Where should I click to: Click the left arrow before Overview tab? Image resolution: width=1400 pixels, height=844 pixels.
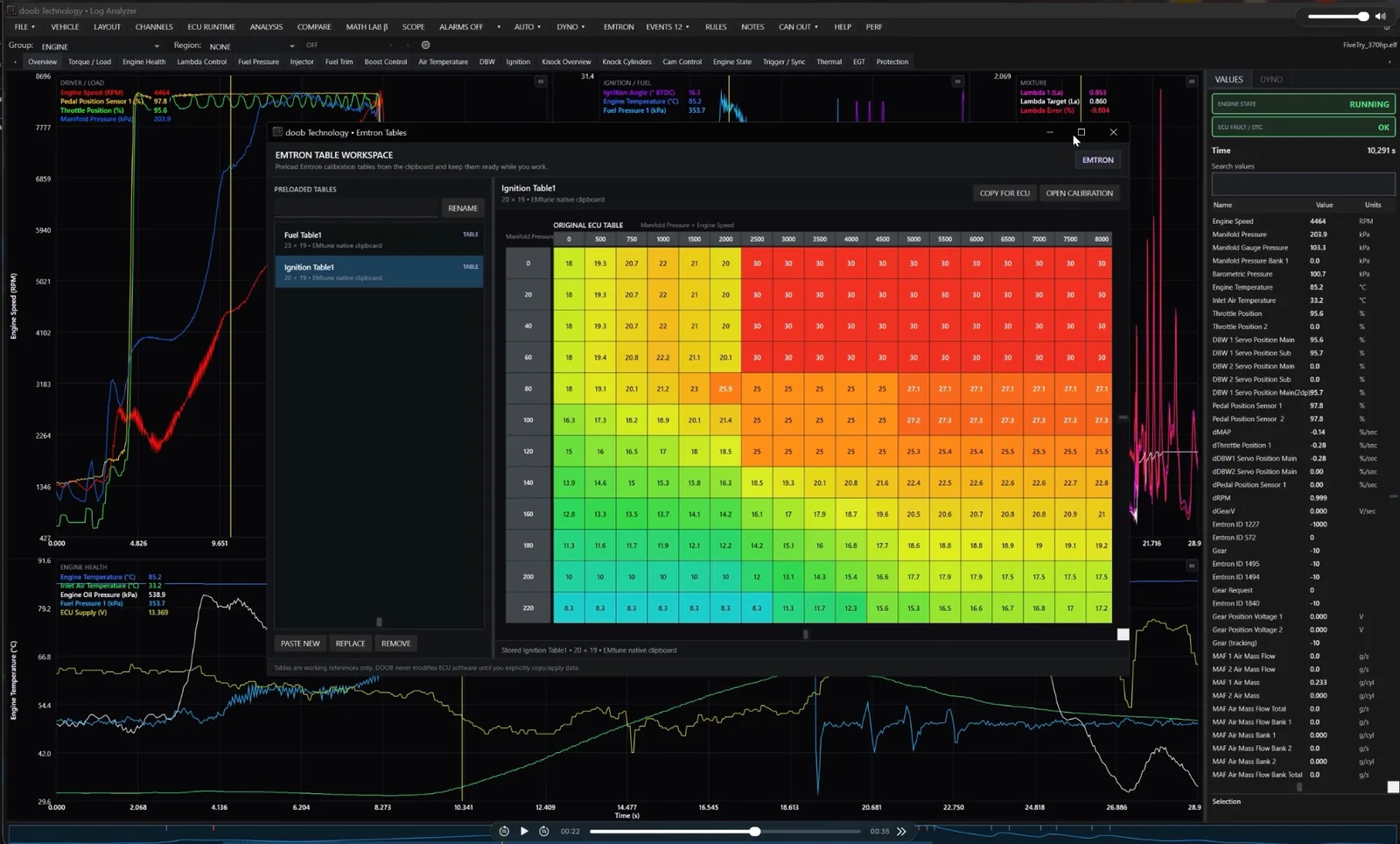click(15, 62)
